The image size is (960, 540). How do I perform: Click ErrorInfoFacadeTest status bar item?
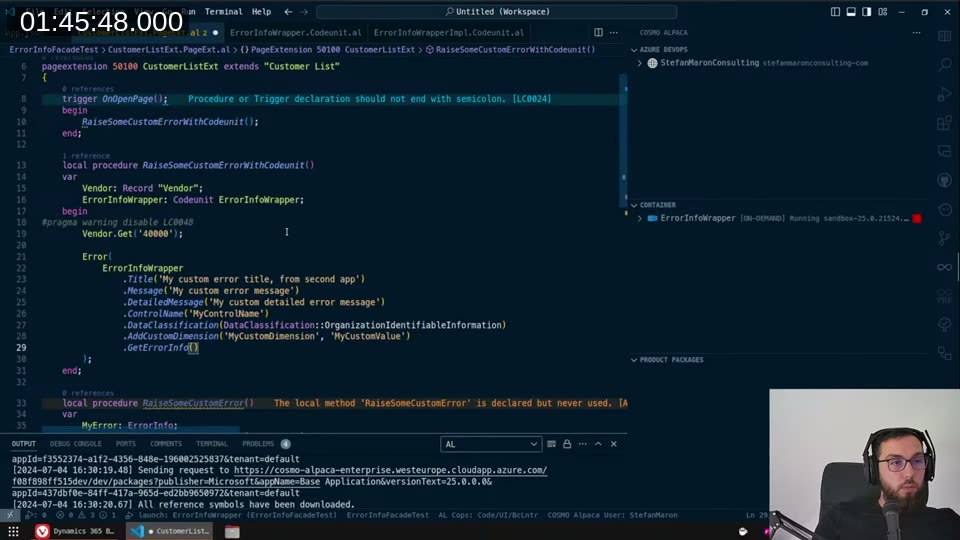[388, 515]
